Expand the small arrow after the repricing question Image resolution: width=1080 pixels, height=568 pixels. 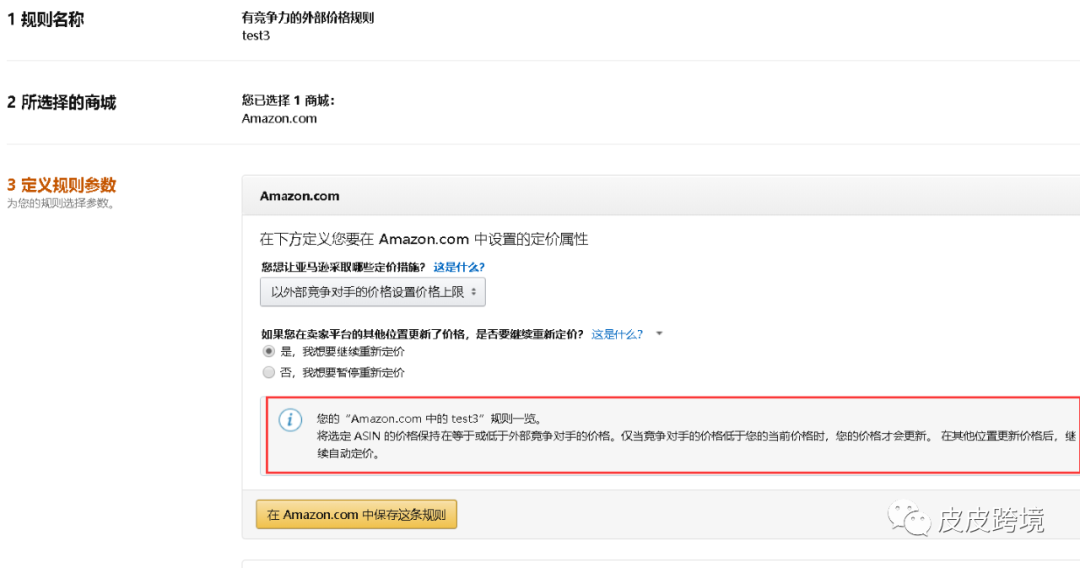pyautogui.click(x=660, y=334)
